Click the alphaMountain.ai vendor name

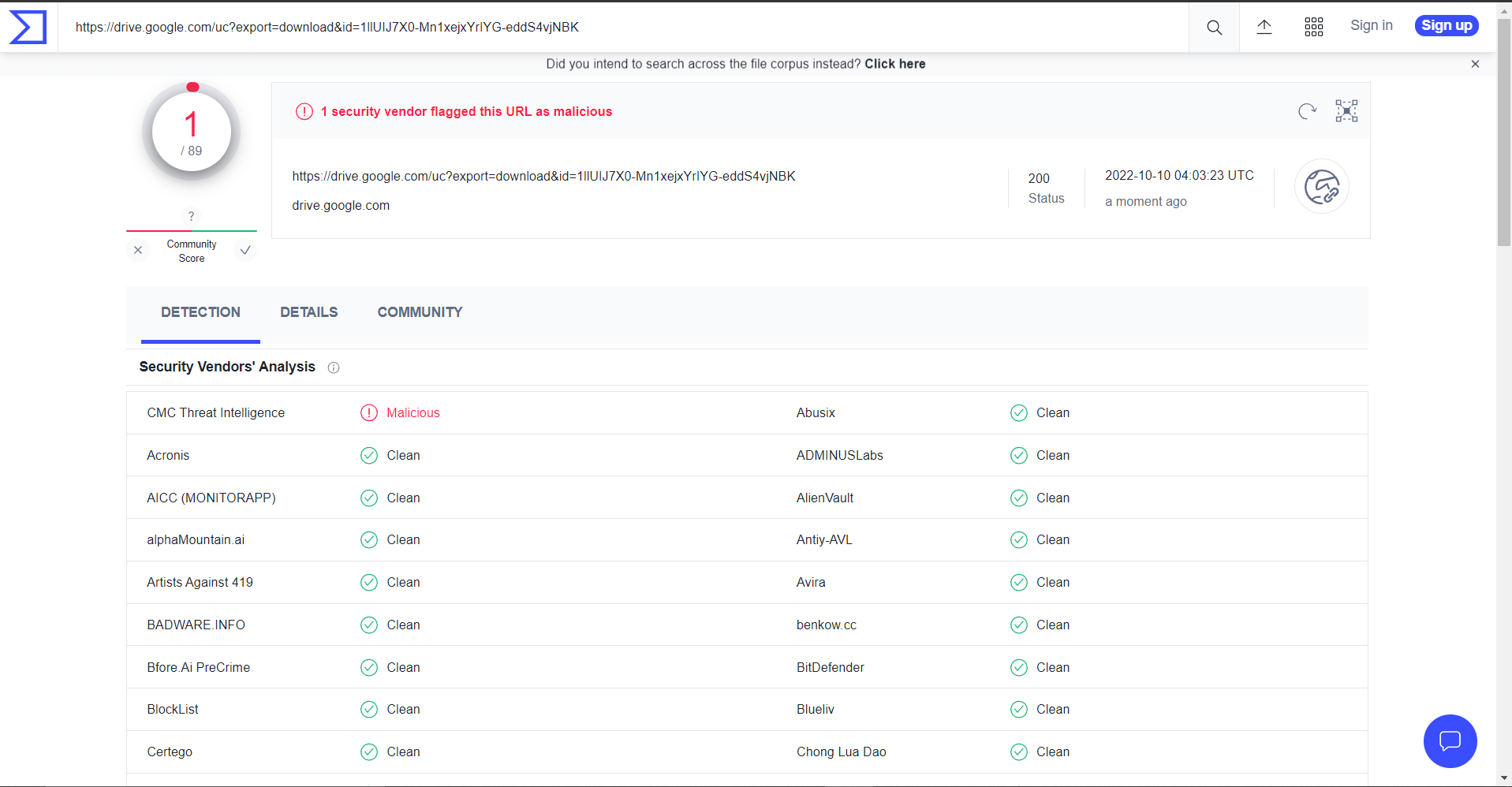click(196, 540)
